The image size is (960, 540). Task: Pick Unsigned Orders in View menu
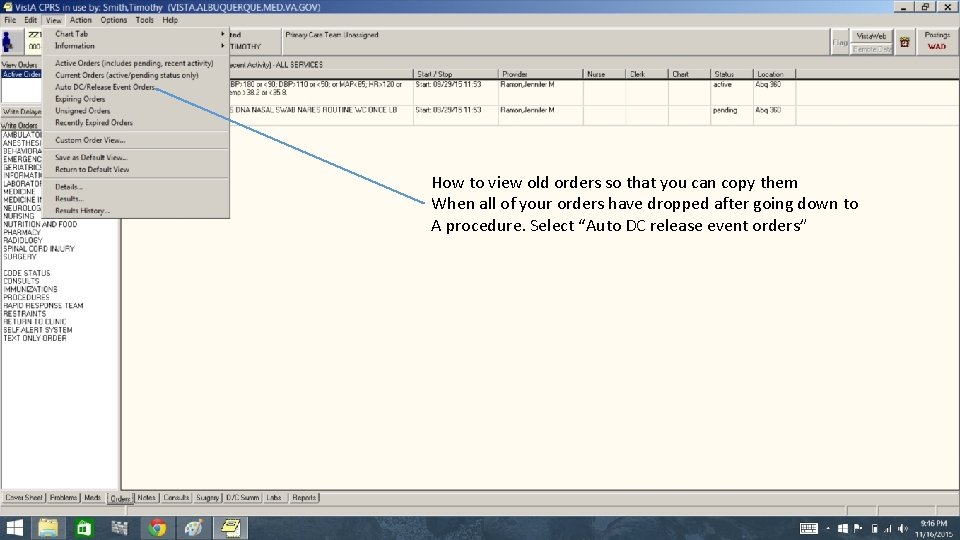click(83, 111)
